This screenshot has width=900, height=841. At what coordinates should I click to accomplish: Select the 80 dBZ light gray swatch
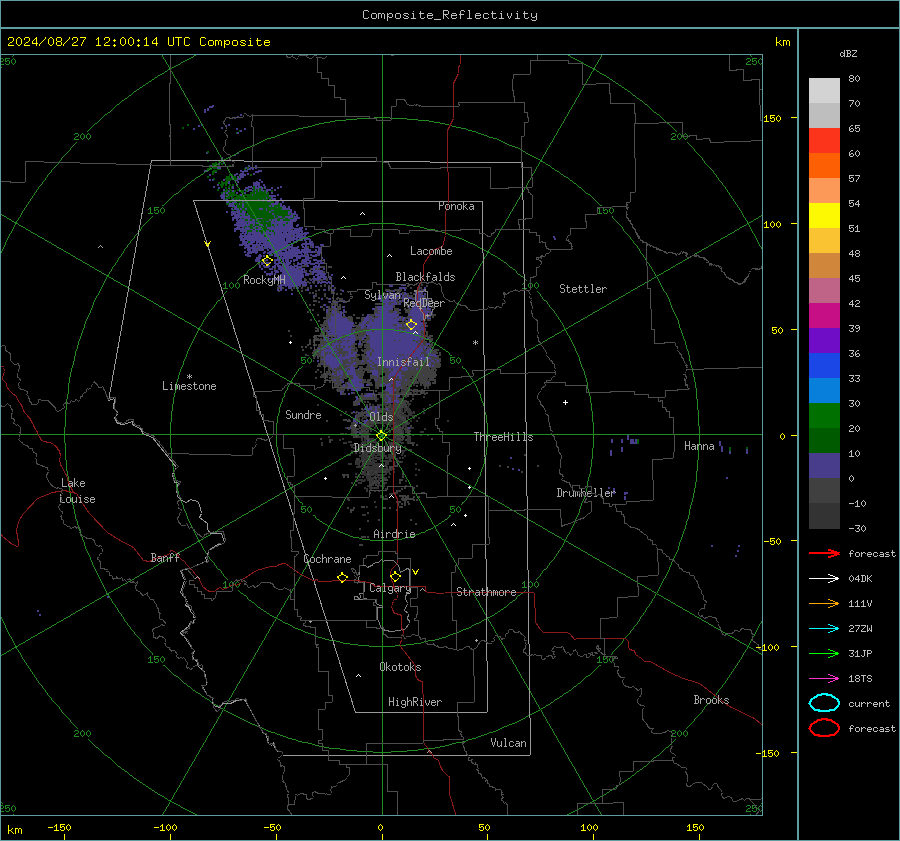pos(824,90)
